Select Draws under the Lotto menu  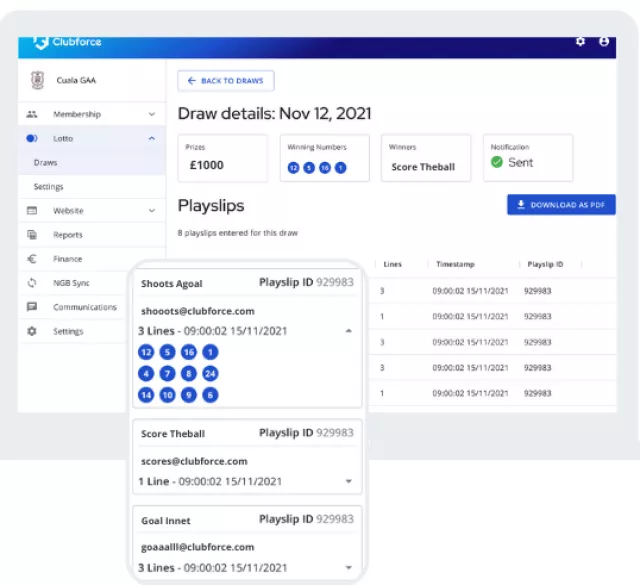coord(46,162)
